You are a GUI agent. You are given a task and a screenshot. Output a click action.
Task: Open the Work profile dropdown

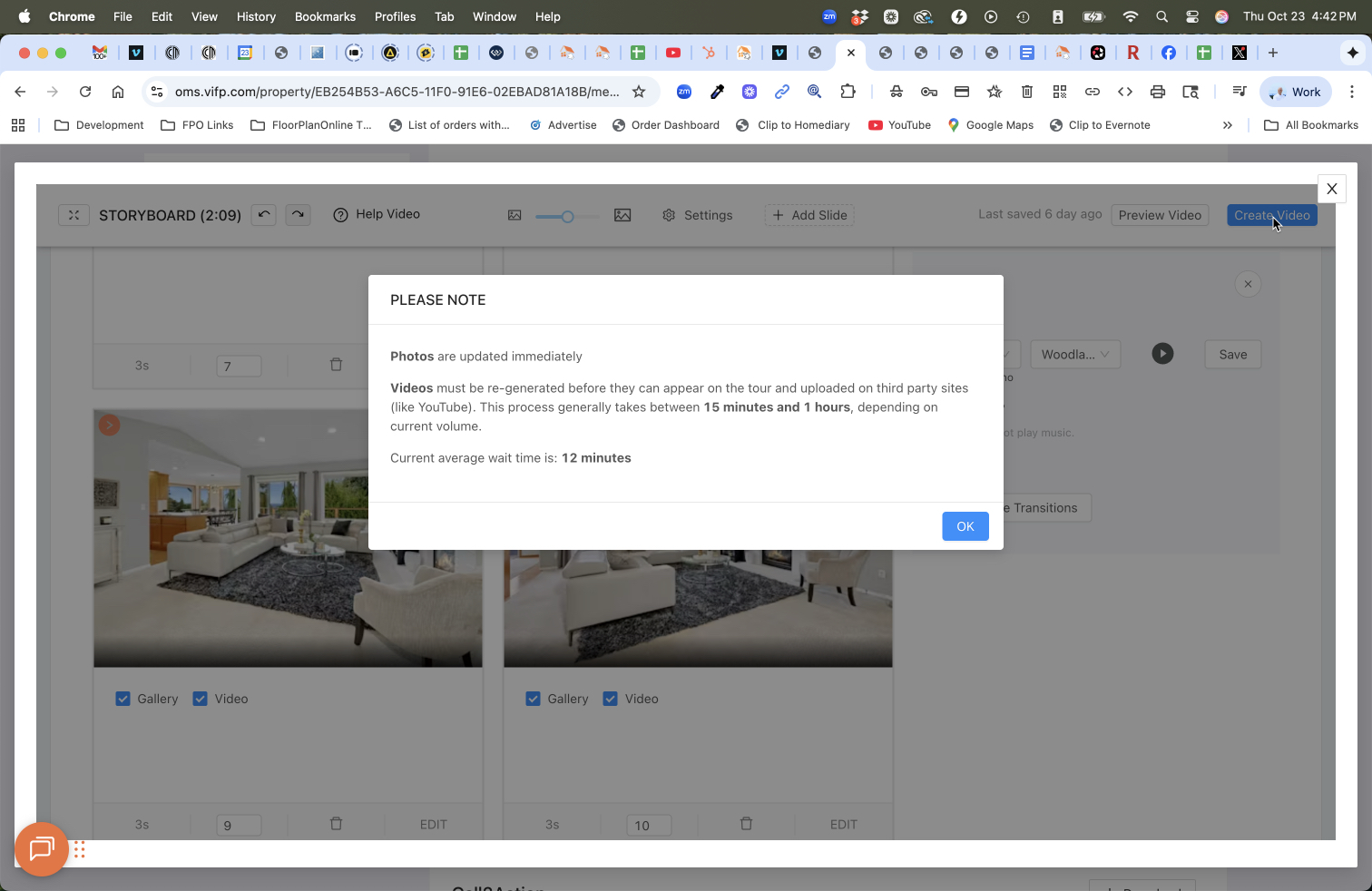click(x=1296, y=92)
